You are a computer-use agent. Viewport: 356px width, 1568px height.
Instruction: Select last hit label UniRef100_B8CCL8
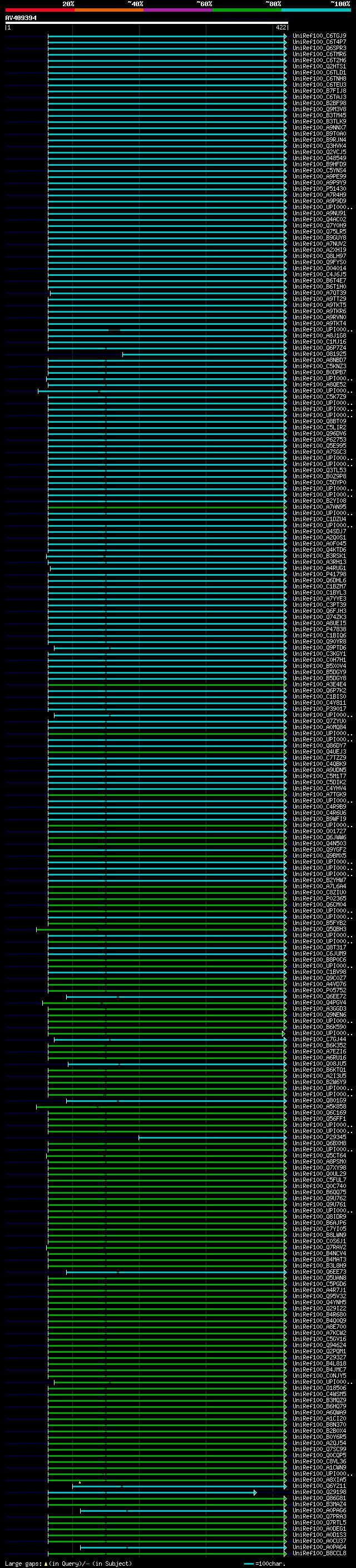319,1554
